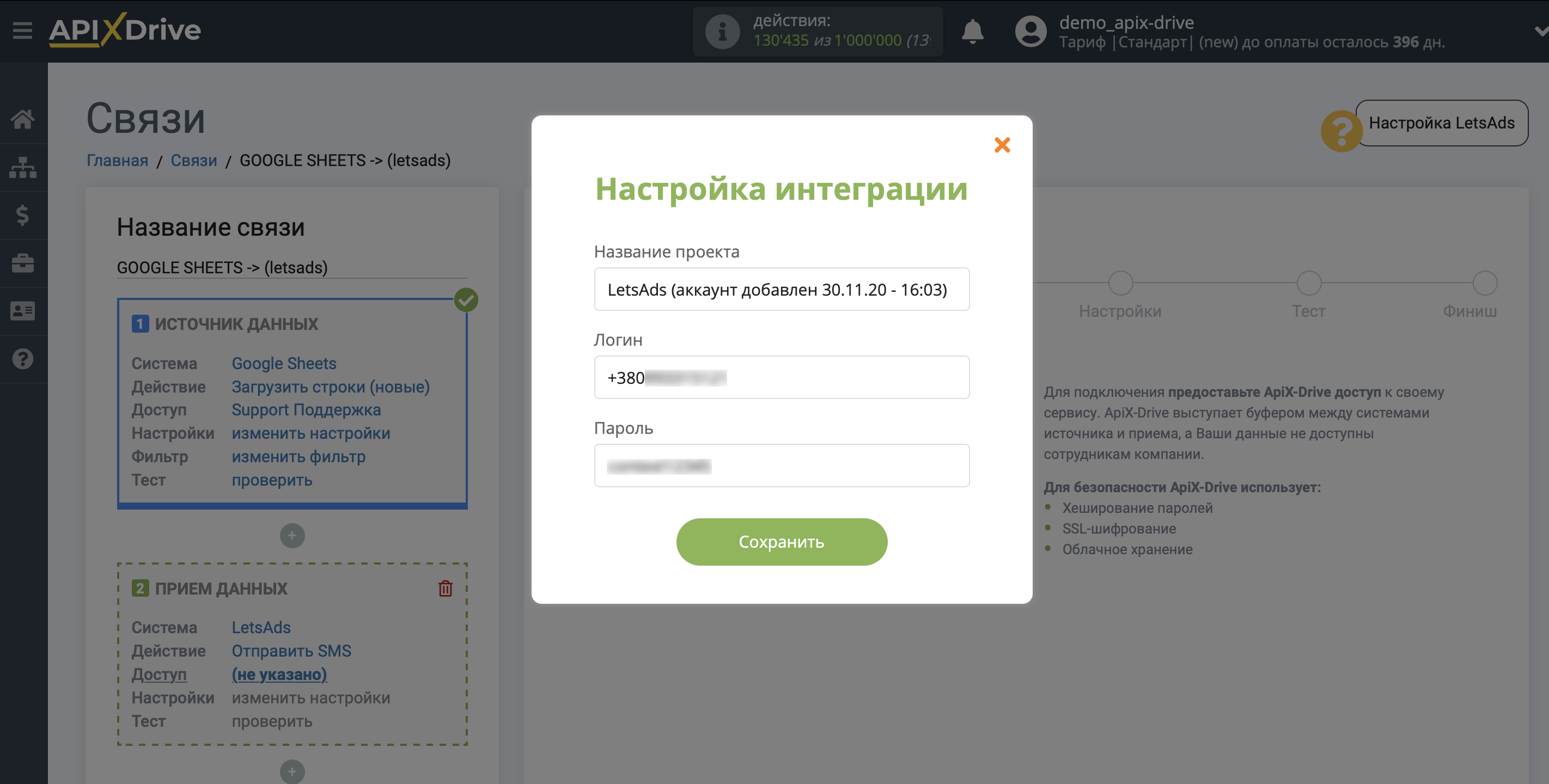Image resolution: width=1549 pixels, height=784 pixels.
Task: Click проверить link in data source block
Action: click(272, 480)
